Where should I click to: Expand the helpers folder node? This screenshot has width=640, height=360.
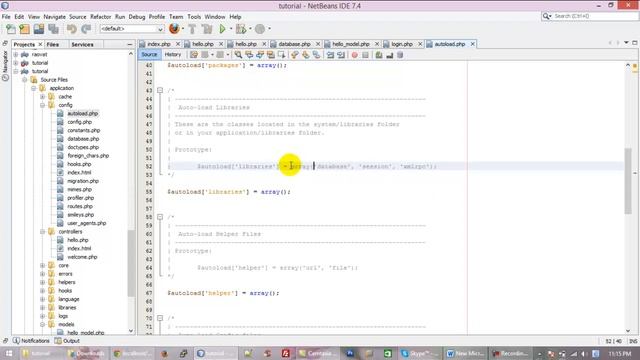pos(42,282)
